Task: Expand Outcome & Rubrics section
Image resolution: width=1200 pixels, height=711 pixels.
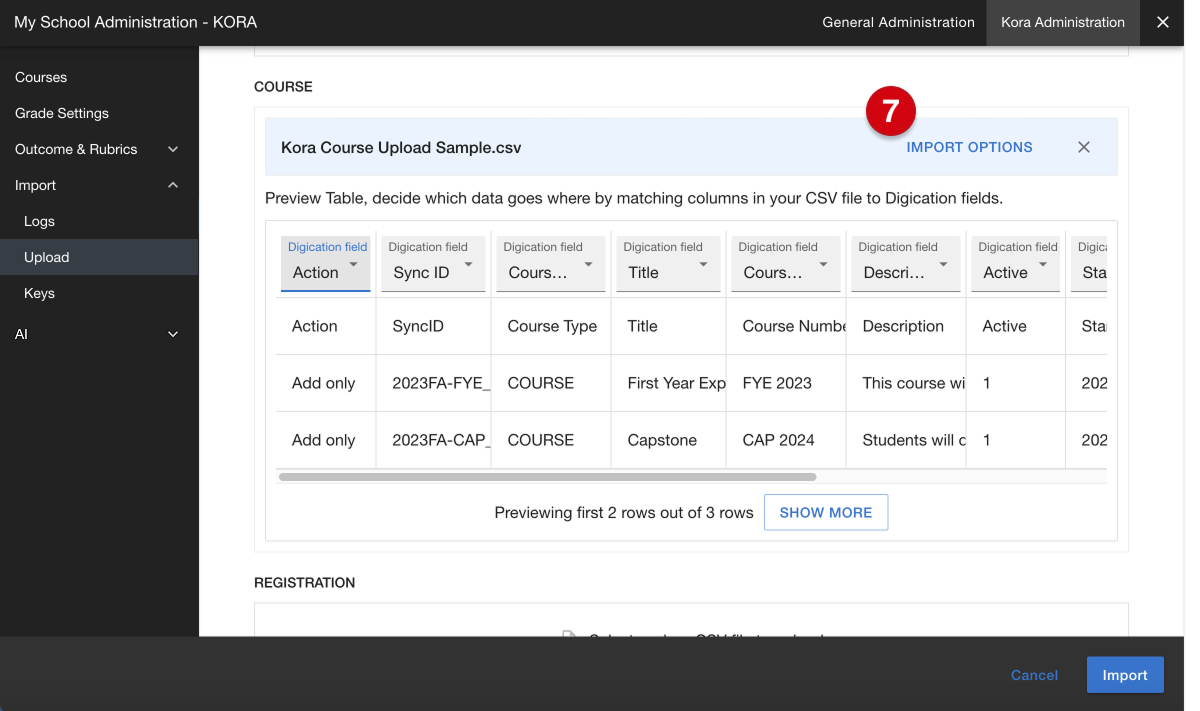Action: (99, 149)
